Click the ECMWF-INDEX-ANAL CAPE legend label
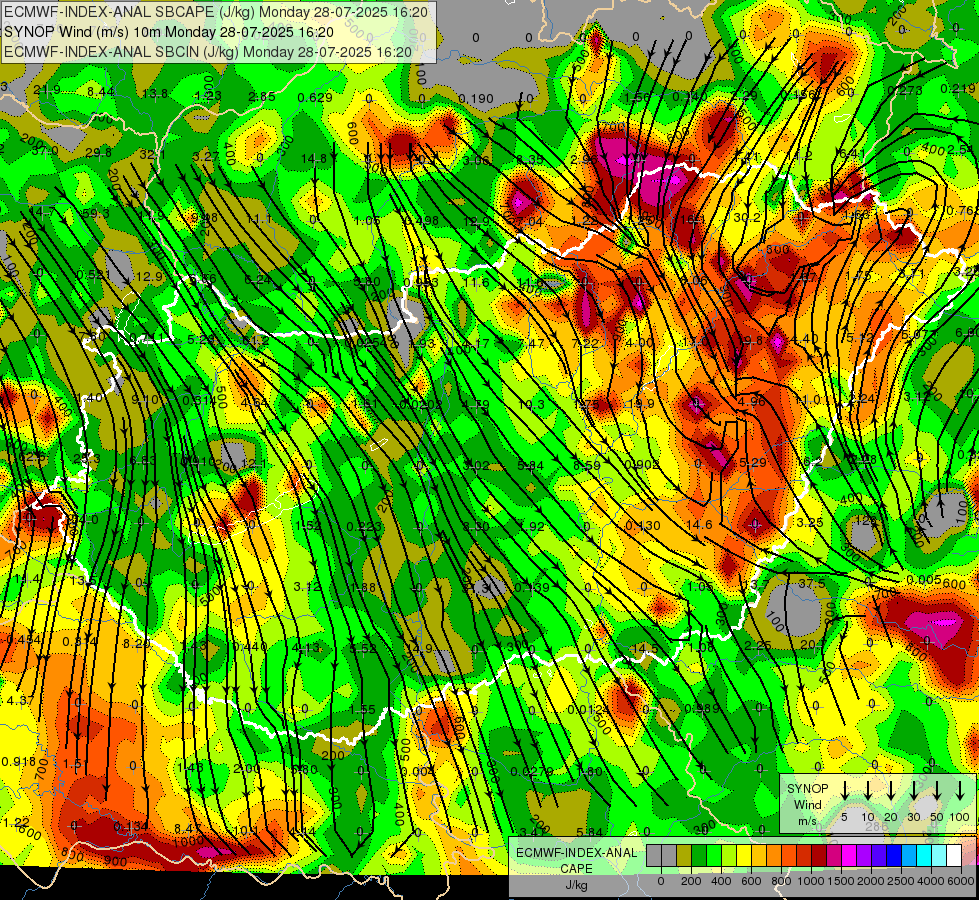Screen dimensions: 979x900 (576, 860)
